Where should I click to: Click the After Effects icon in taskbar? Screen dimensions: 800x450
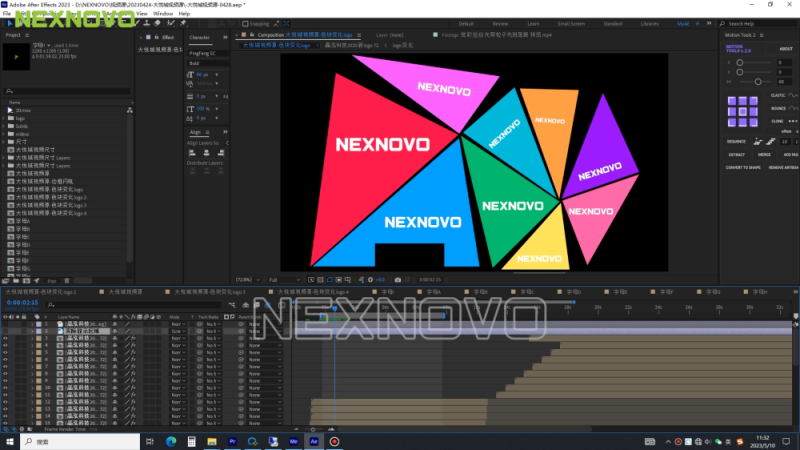[314, 441]
